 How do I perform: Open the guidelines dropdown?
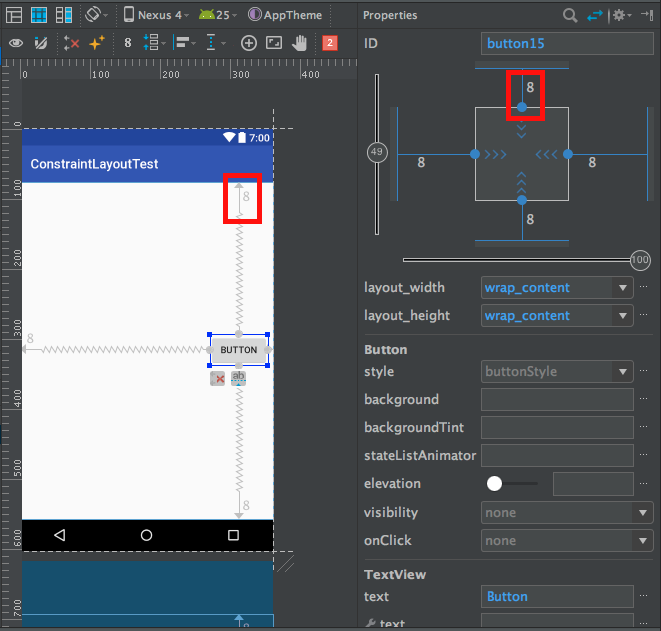[x=216, y=43]
